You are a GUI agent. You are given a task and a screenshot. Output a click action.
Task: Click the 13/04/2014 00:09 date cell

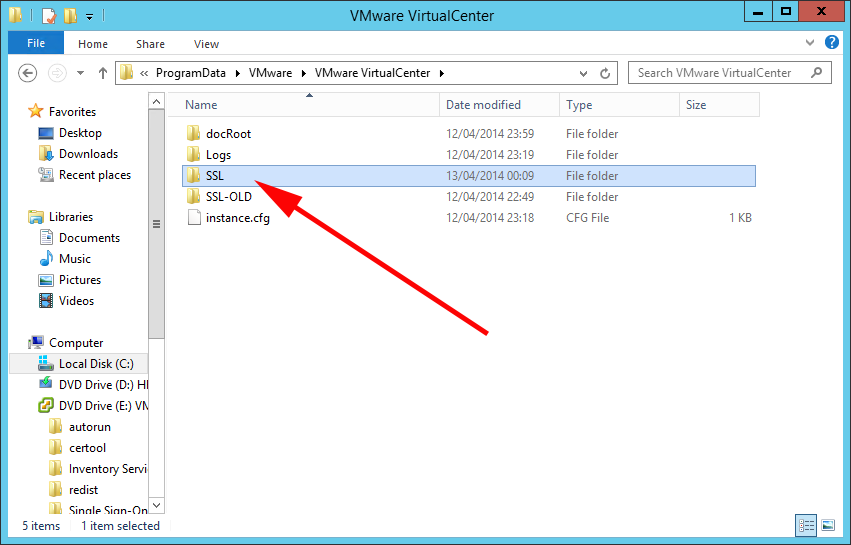coord(490,176)
